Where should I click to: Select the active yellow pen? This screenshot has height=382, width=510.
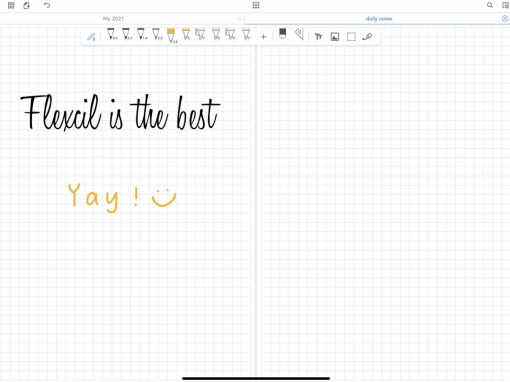(x=172, y=36)
